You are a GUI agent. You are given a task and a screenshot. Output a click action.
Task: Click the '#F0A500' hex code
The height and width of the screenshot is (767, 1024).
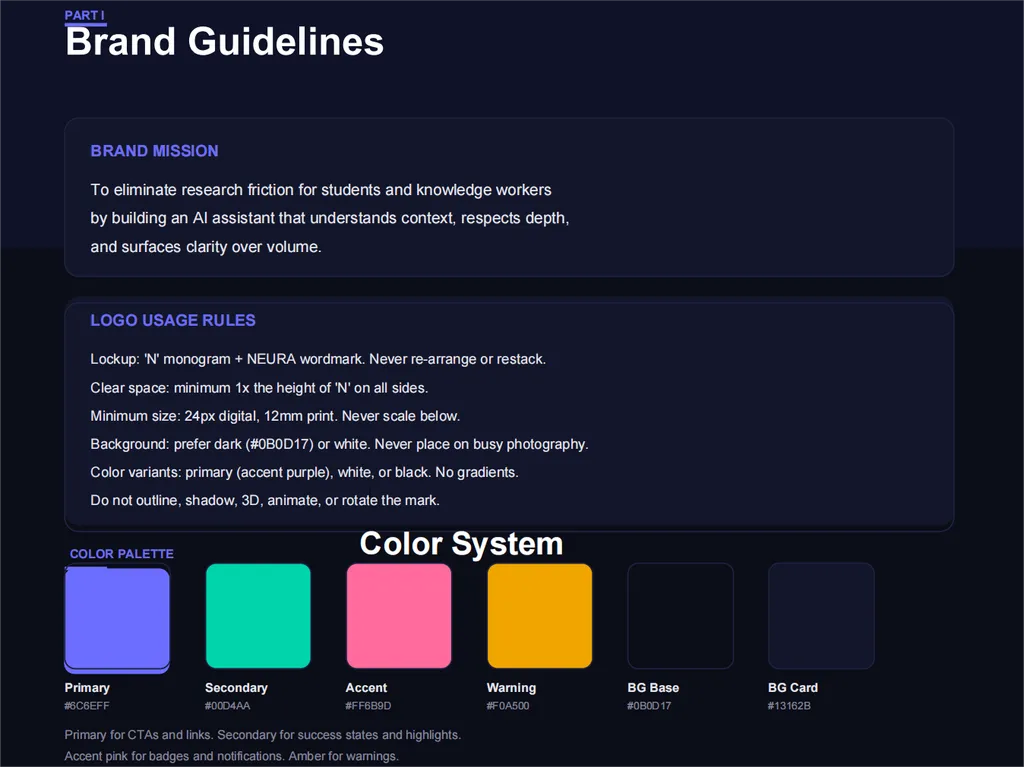tap(508, 706)
